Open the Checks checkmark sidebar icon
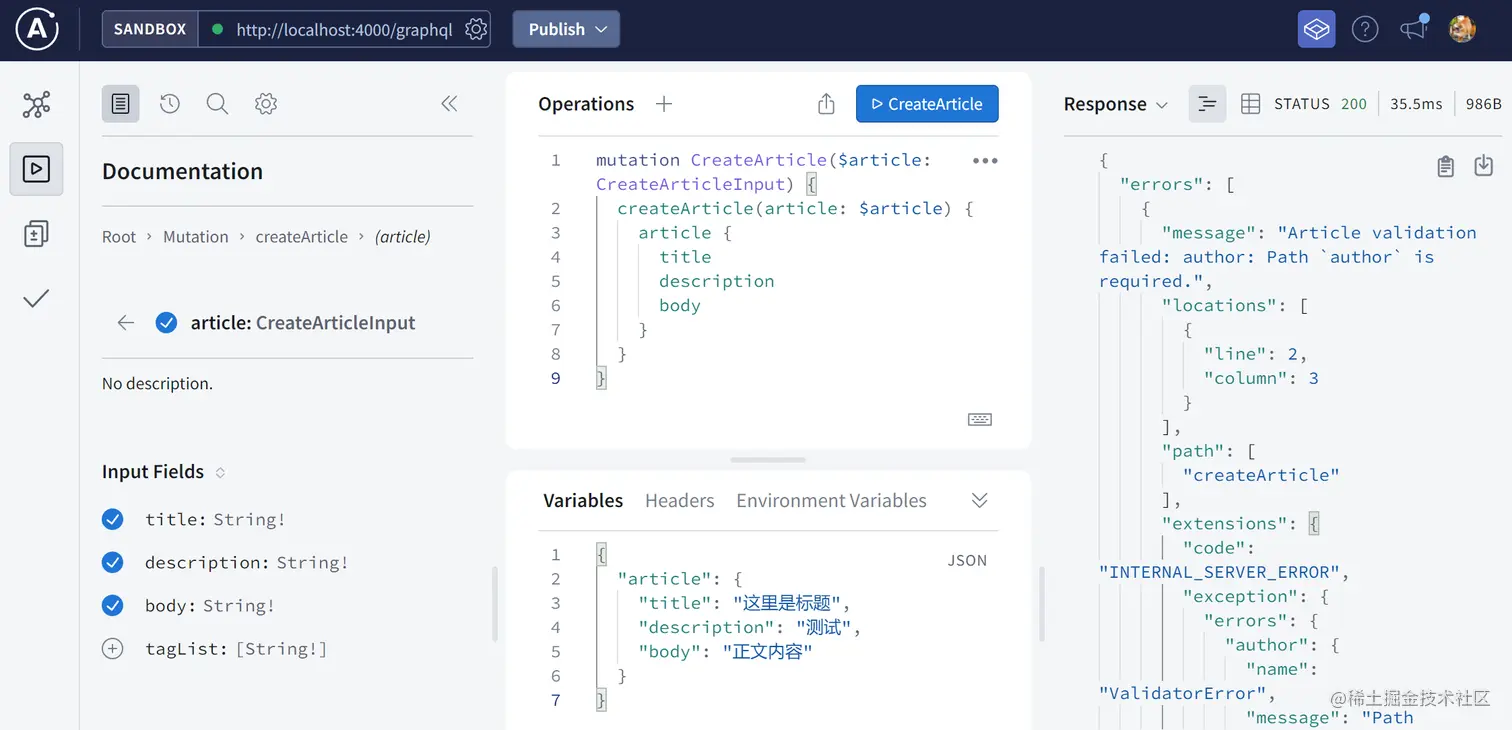 (37, 298)
